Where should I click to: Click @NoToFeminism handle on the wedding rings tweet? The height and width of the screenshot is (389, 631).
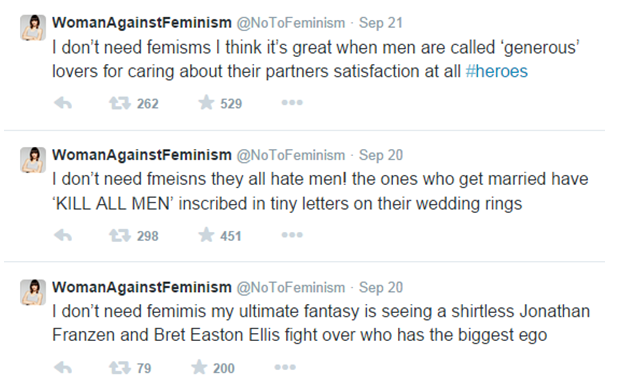tap(291, 155)
